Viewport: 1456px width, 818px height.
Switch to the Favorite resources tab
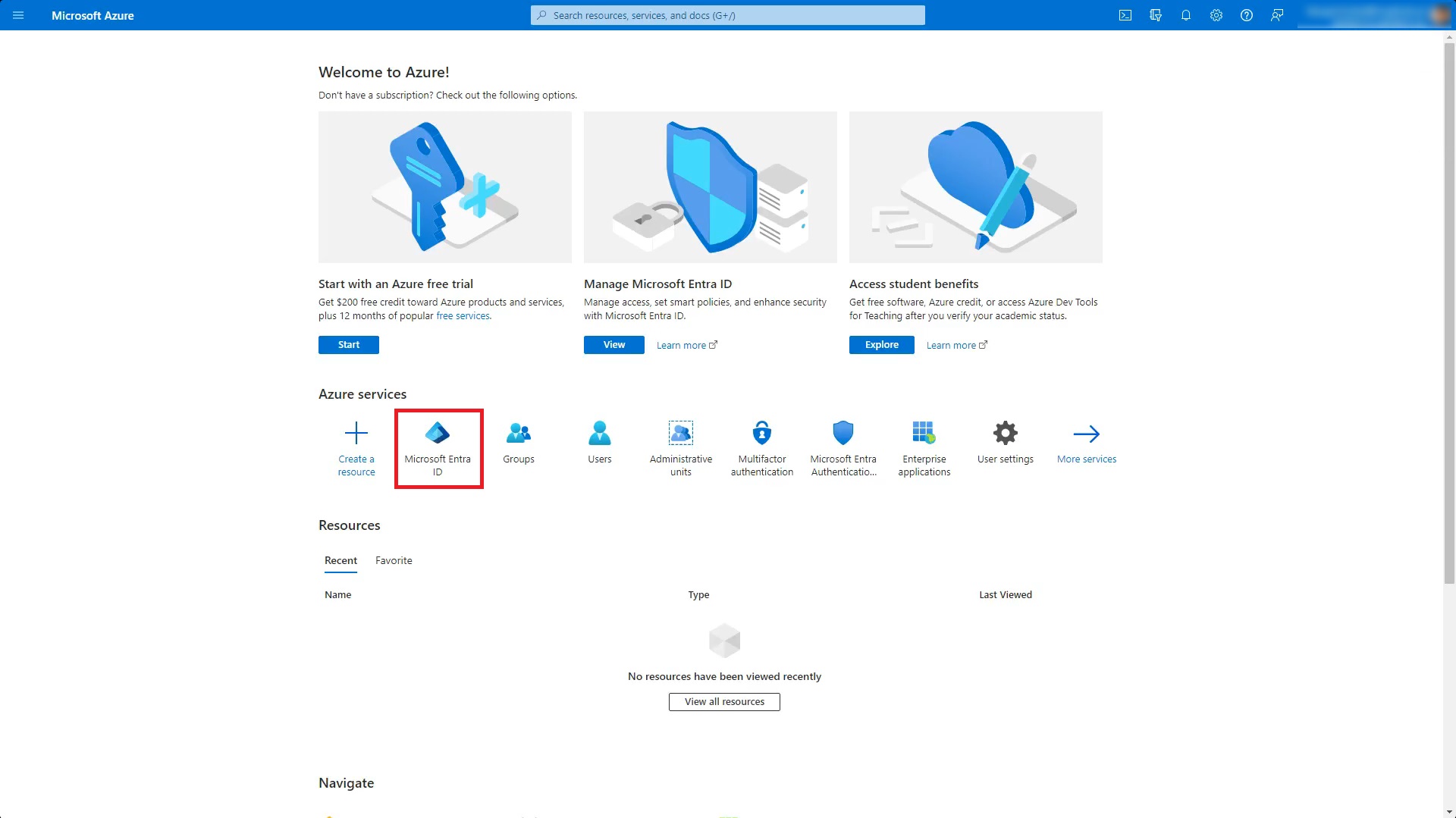(394, 560)
